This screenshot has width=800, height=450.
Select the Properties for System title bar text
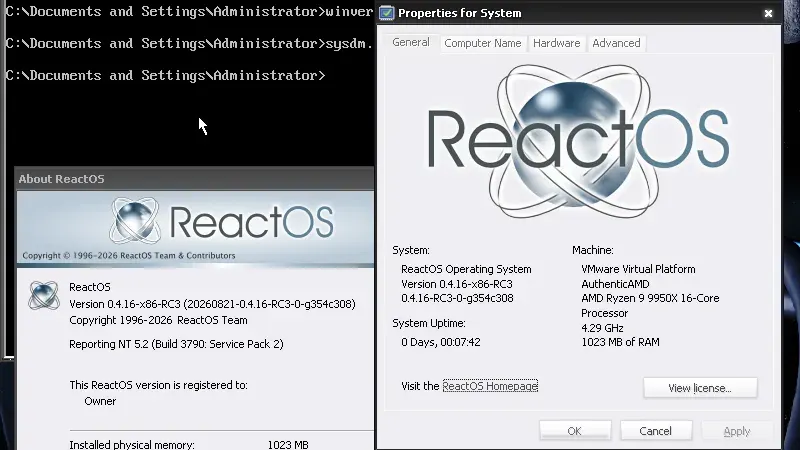(x=460, y=13)
